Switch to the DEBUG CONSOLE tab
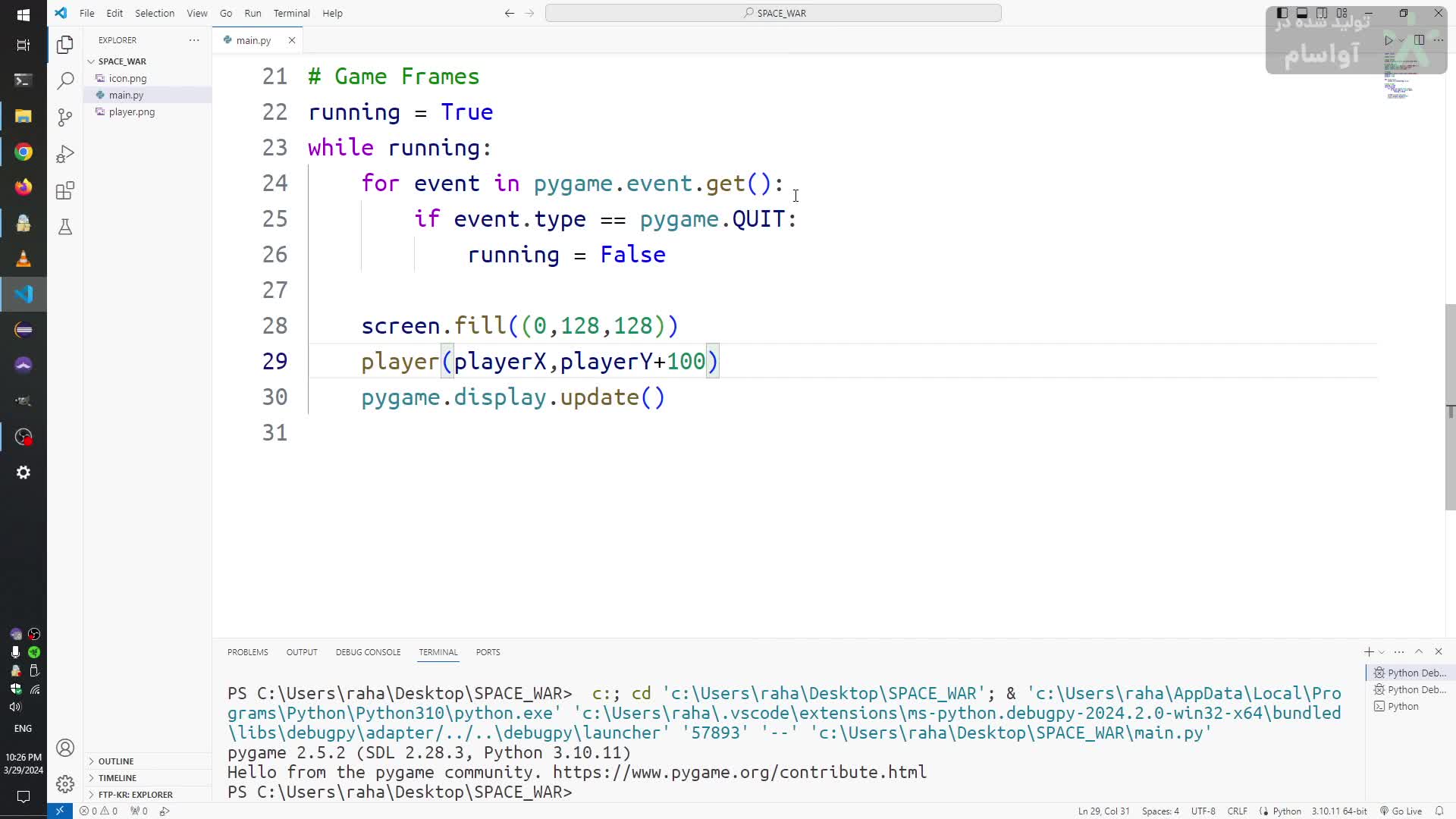1456x819 pixels. coord(368,652)
